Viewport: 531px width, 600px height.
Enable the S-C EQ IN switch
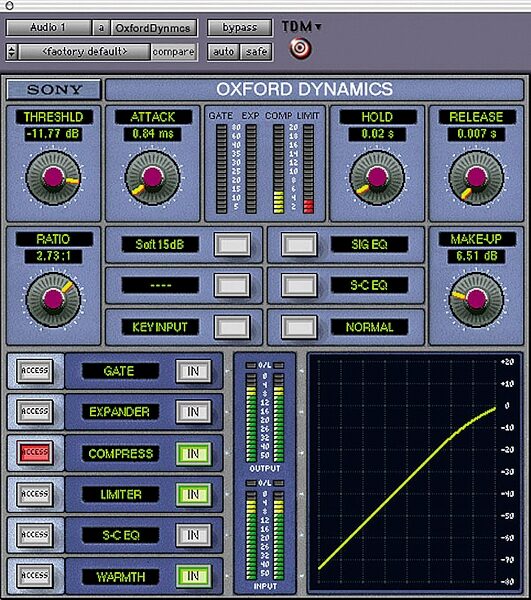tap(193, 535)
